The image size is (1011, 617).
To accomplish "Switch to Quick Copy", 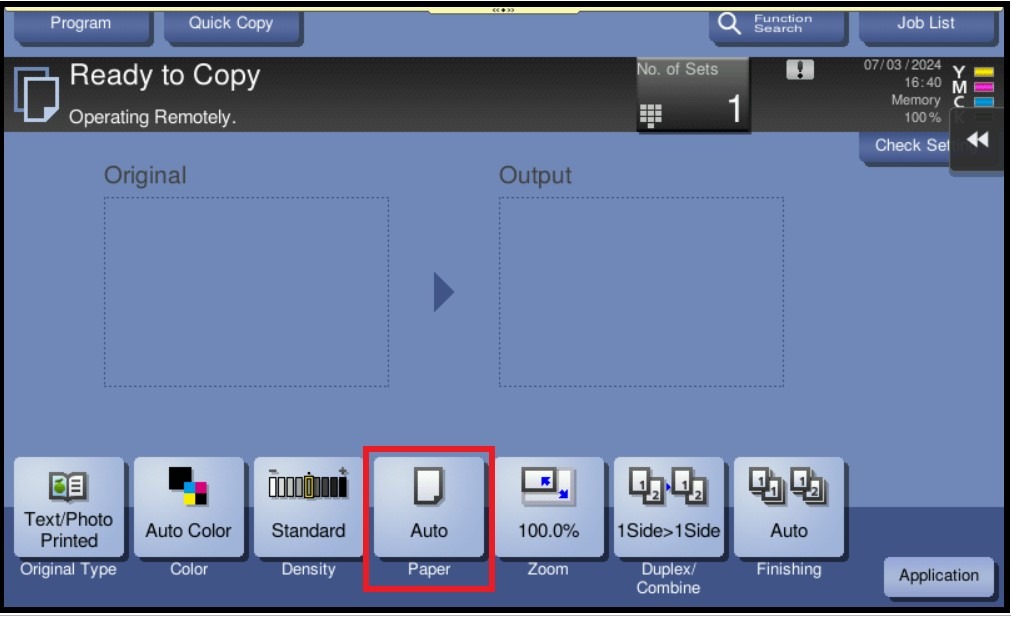I will click(x=231, y=25).
